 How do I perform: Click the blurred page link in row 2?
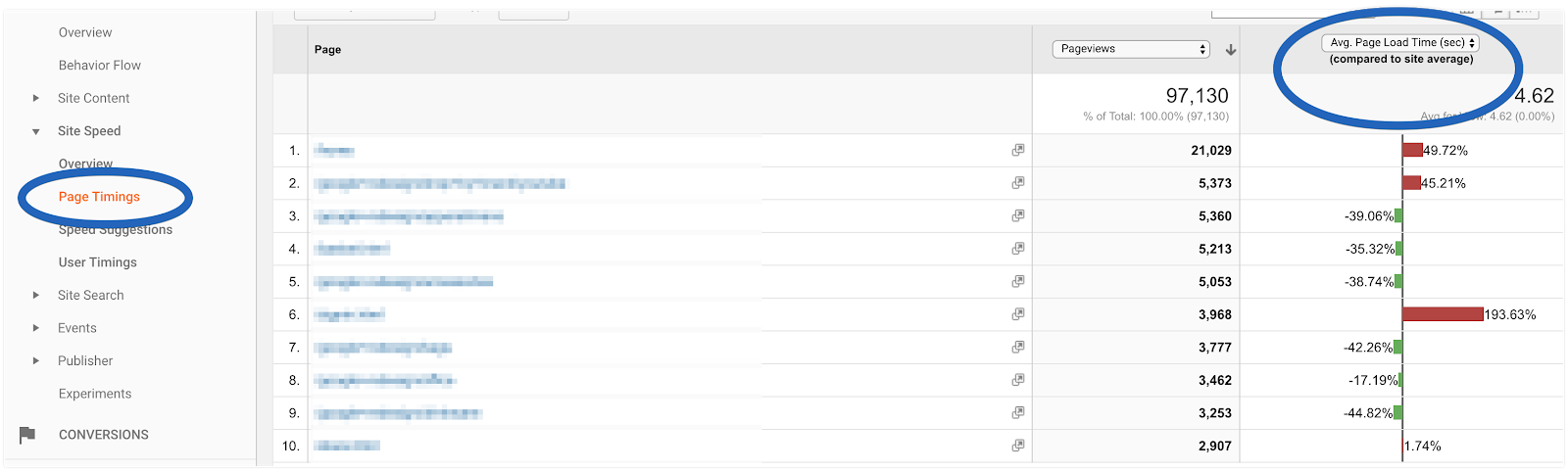[x=439, y=183]
